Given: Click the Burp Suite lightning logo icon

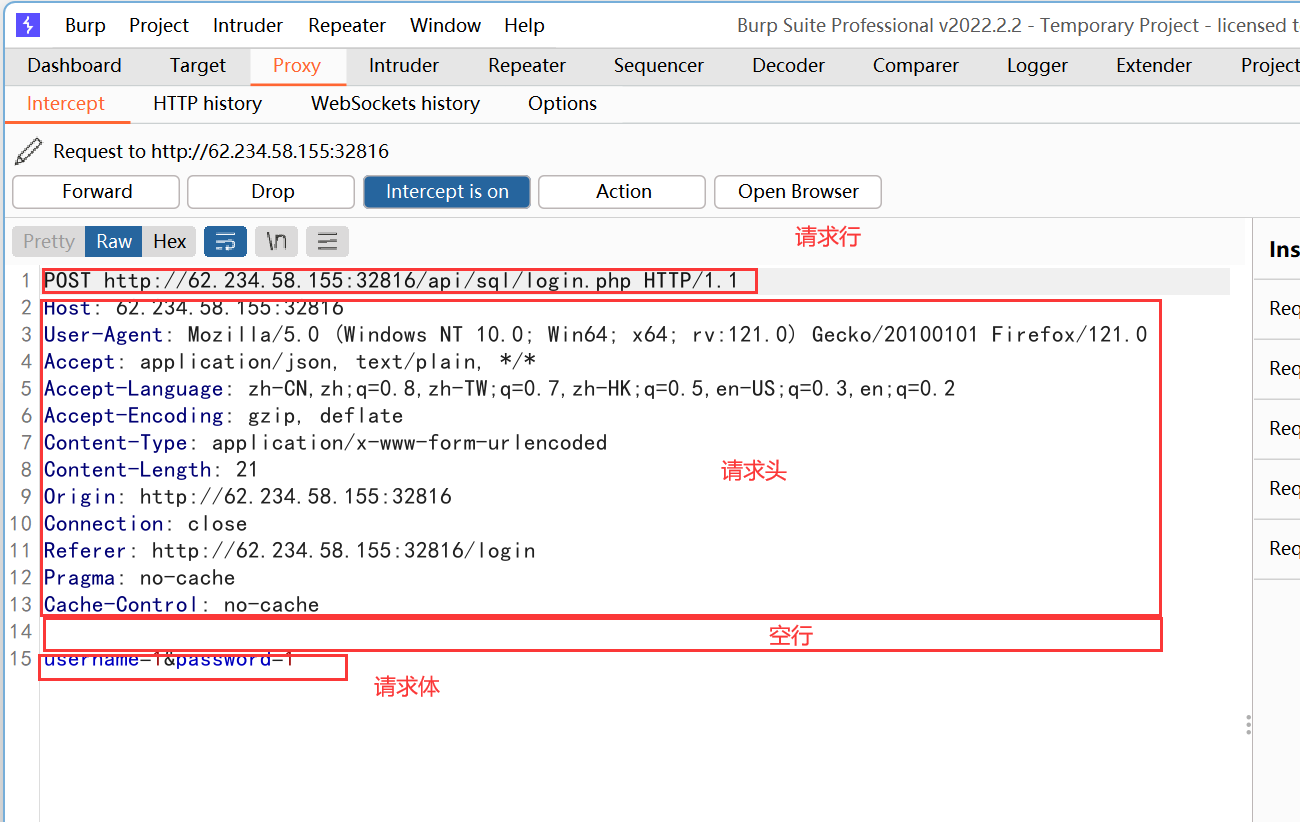Looking at the screenshot, I should pos(28,25).
